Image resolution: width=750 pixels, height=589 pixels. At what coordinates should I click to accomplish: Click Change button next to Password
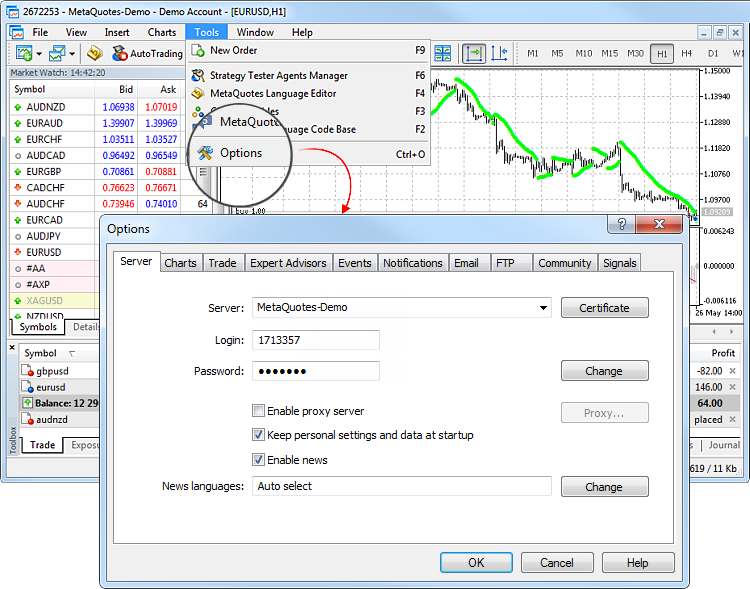click(605, 371)
